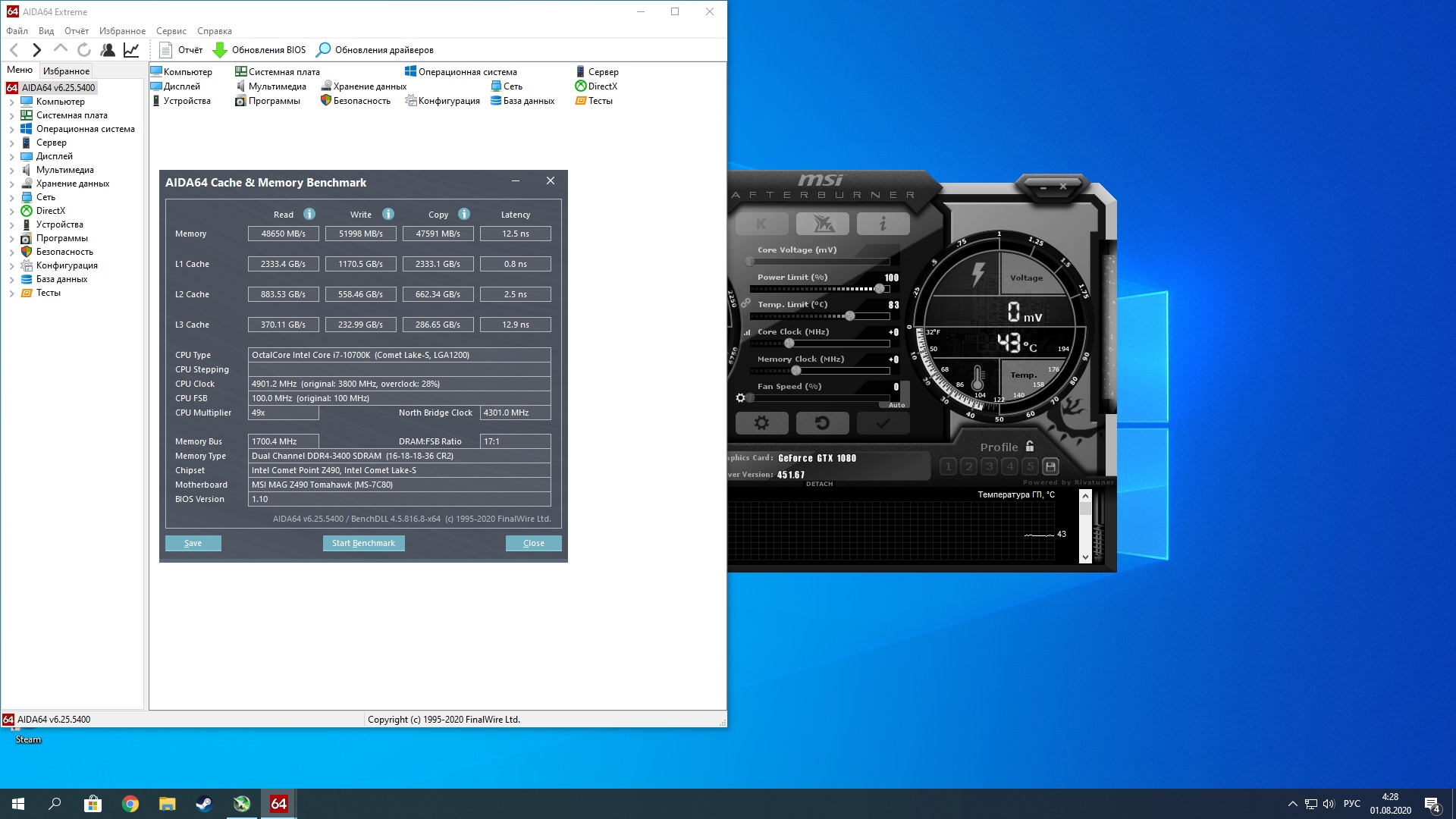Click the Refresh icon in AIDA64 toolbar
1456x819 pixels.
84,50
